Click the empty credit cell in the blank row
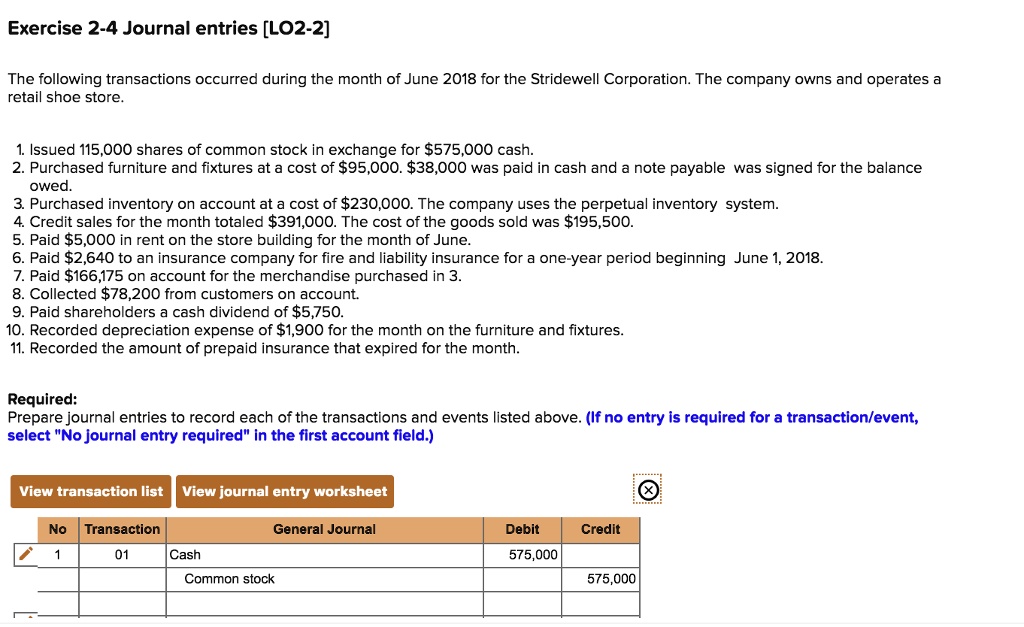Image resolution: width=1024 pixels, height=627 pixels. tap(601, 602)
